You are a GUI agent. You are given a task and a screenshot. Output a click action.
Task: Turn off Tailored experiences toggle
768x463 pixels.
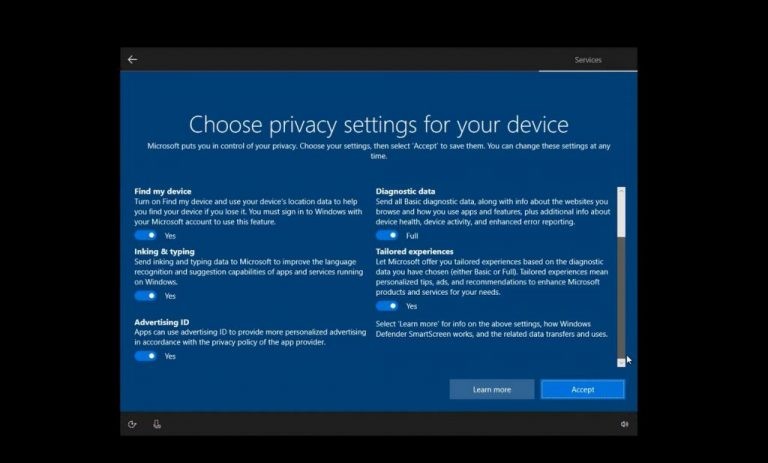click(387, 306)
